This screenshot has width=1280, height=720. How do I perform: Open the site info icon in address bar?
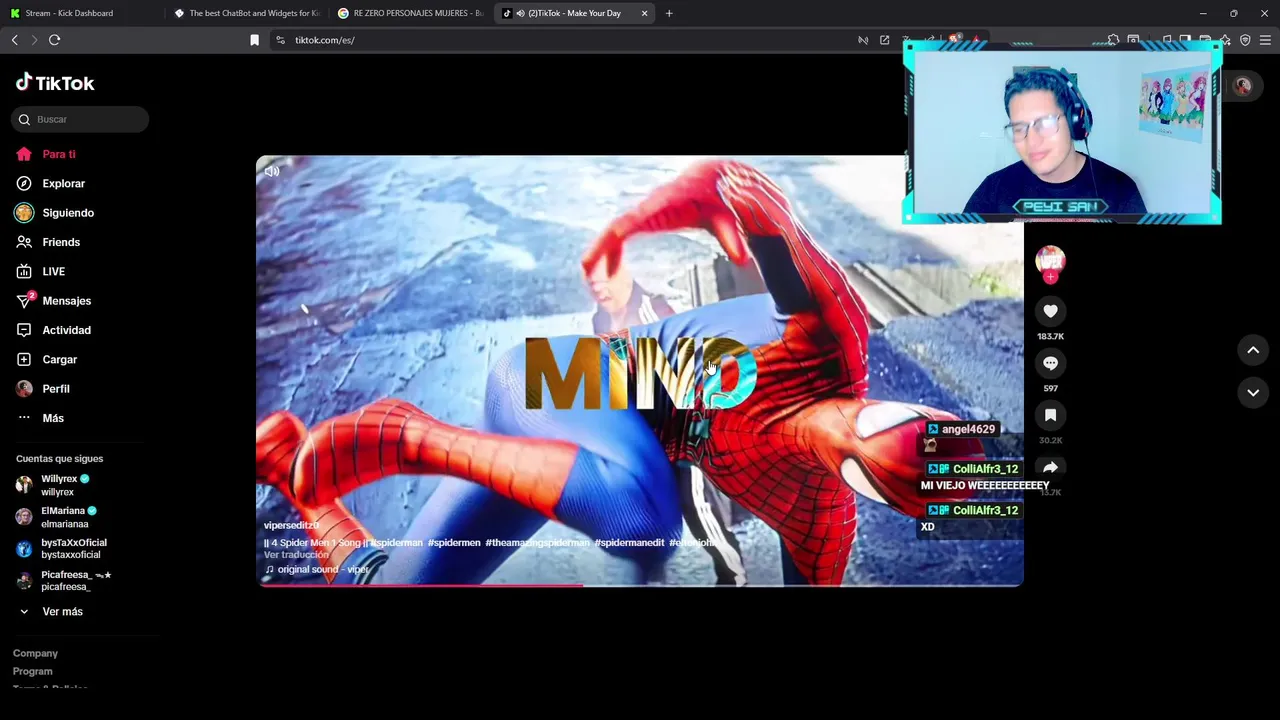click(280, 40)
